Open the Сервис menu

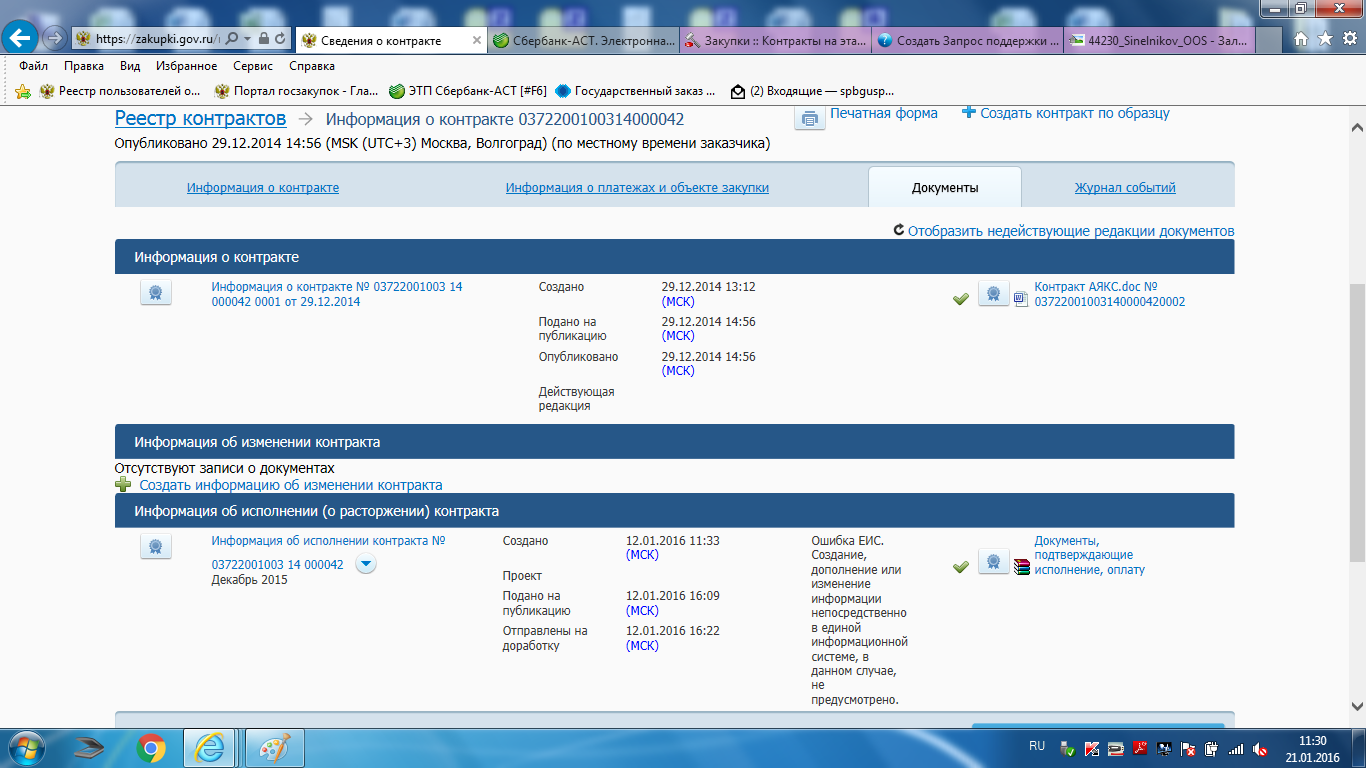click(253, 66)
